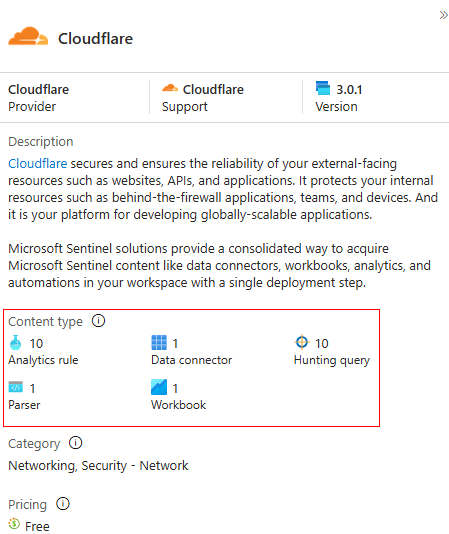Open the Cloudflare link in the description
The width and height of the screenshot is (449, 534).
coord(37,163)
